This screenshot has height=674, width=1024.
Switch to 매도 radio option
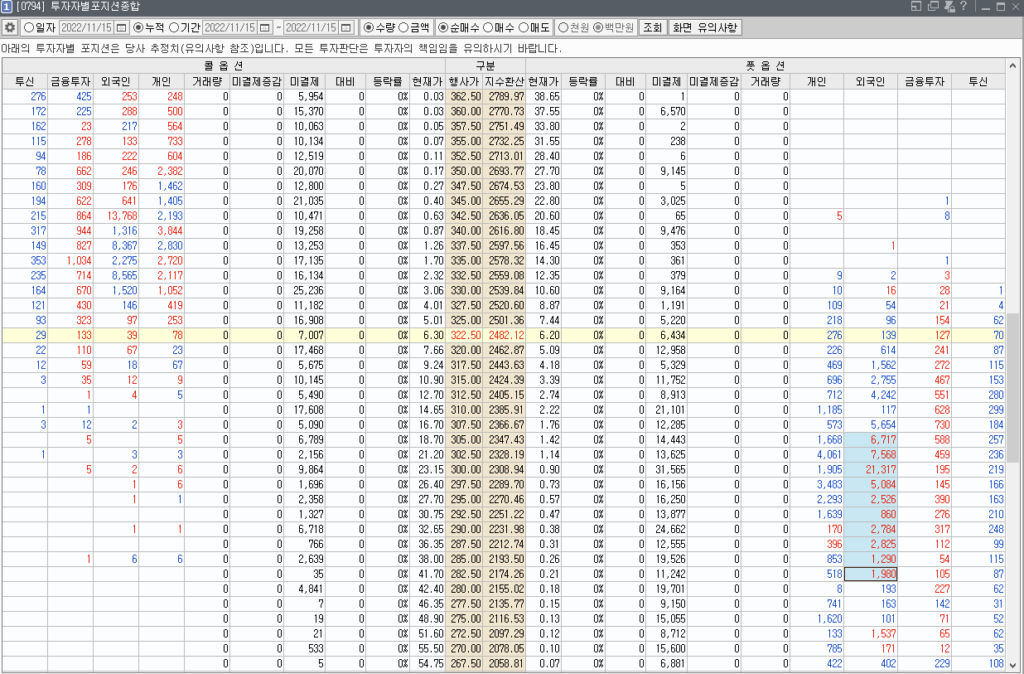(x=525, y=27)
